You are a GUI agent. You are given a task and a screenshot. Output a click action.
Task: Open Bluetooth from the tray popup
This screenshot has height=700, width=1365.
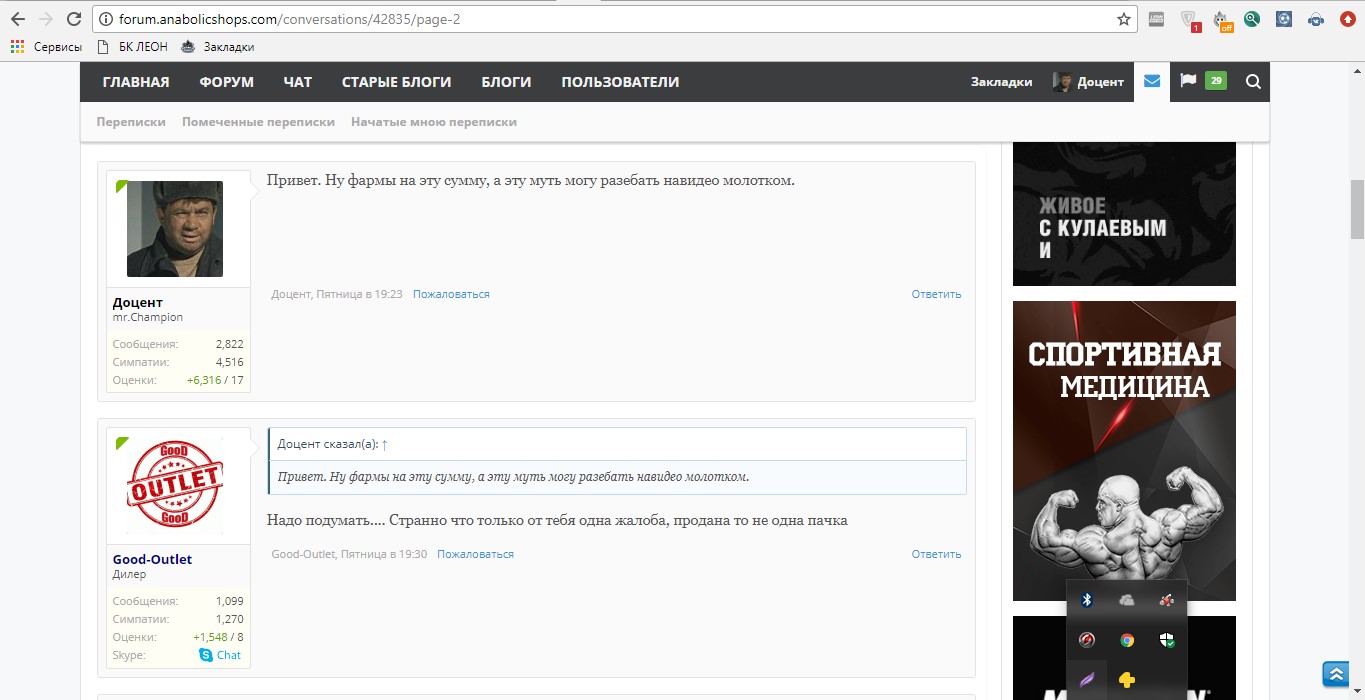(1087, 600)
